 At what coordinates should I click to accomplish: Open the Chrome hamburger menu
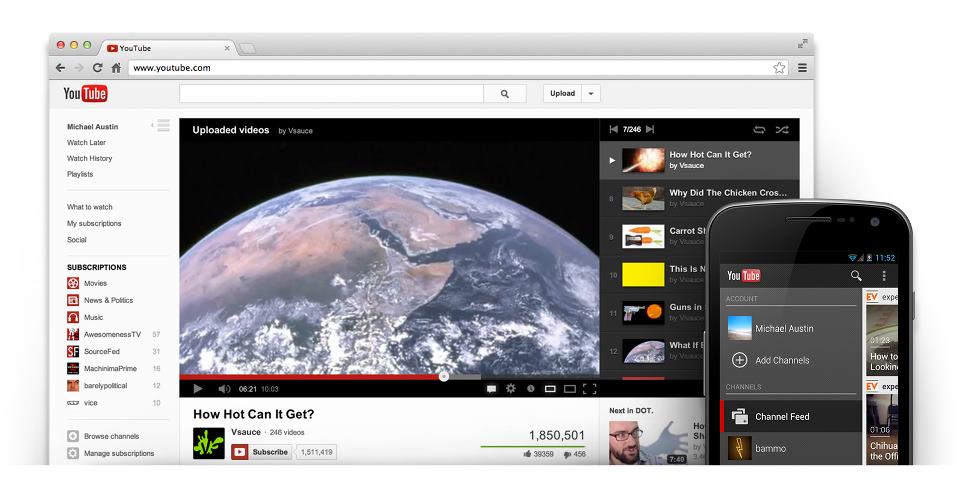pos(802,67)
